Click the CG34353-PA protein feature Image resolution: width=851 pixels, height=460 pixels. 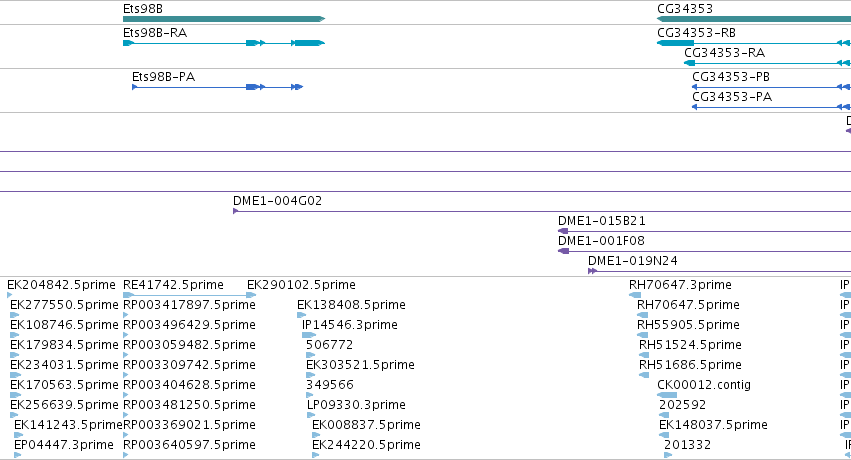(x=771, y=107)
